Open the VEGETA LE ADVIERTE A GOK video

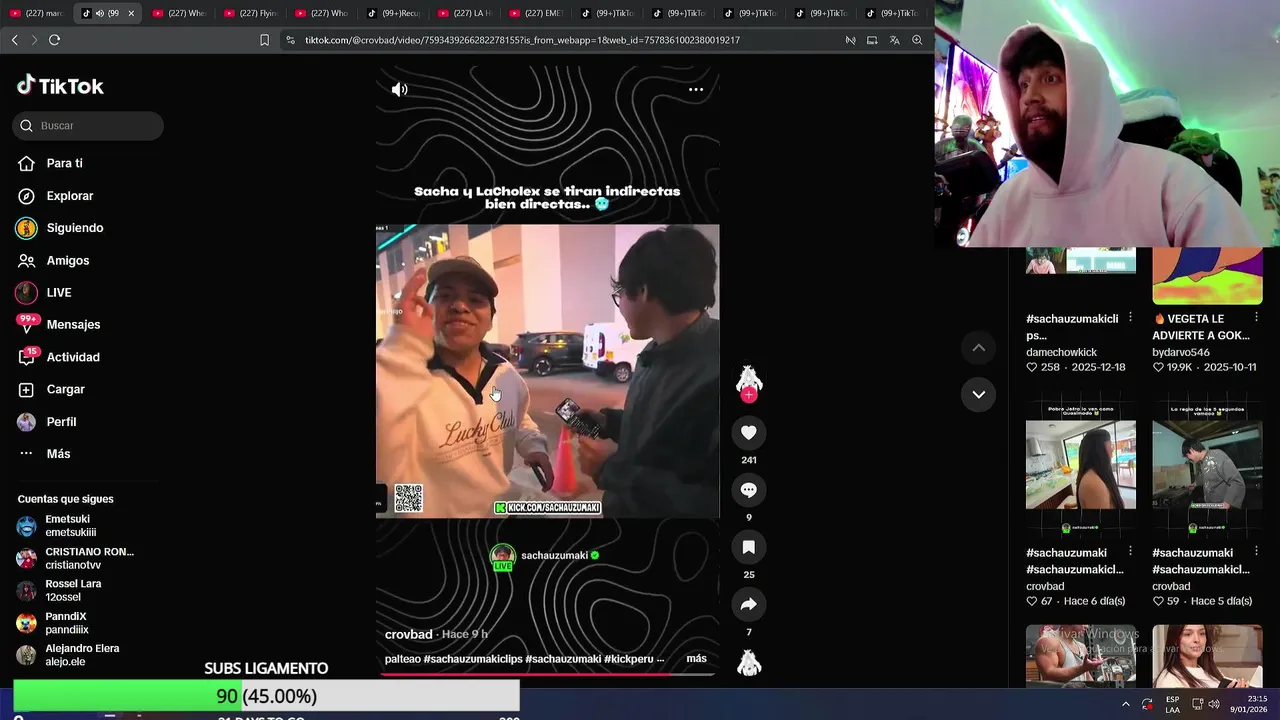[x=1207, y=276]
